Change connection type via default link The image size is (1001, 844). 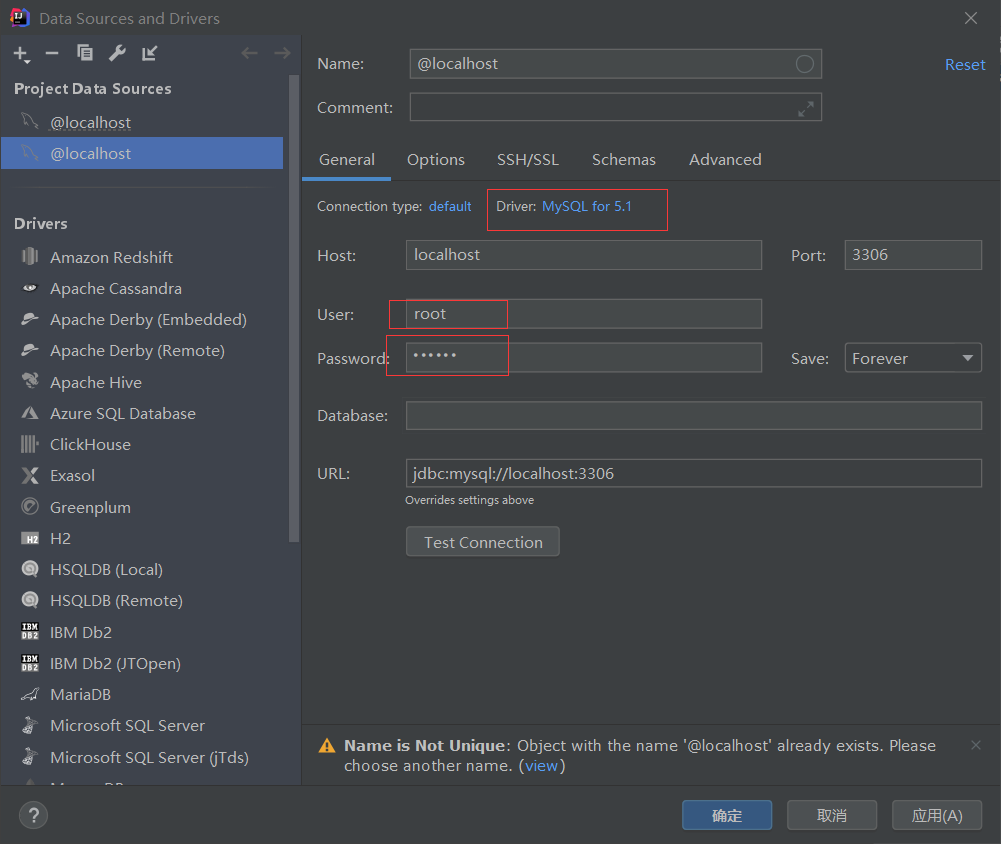click(450, 206)
